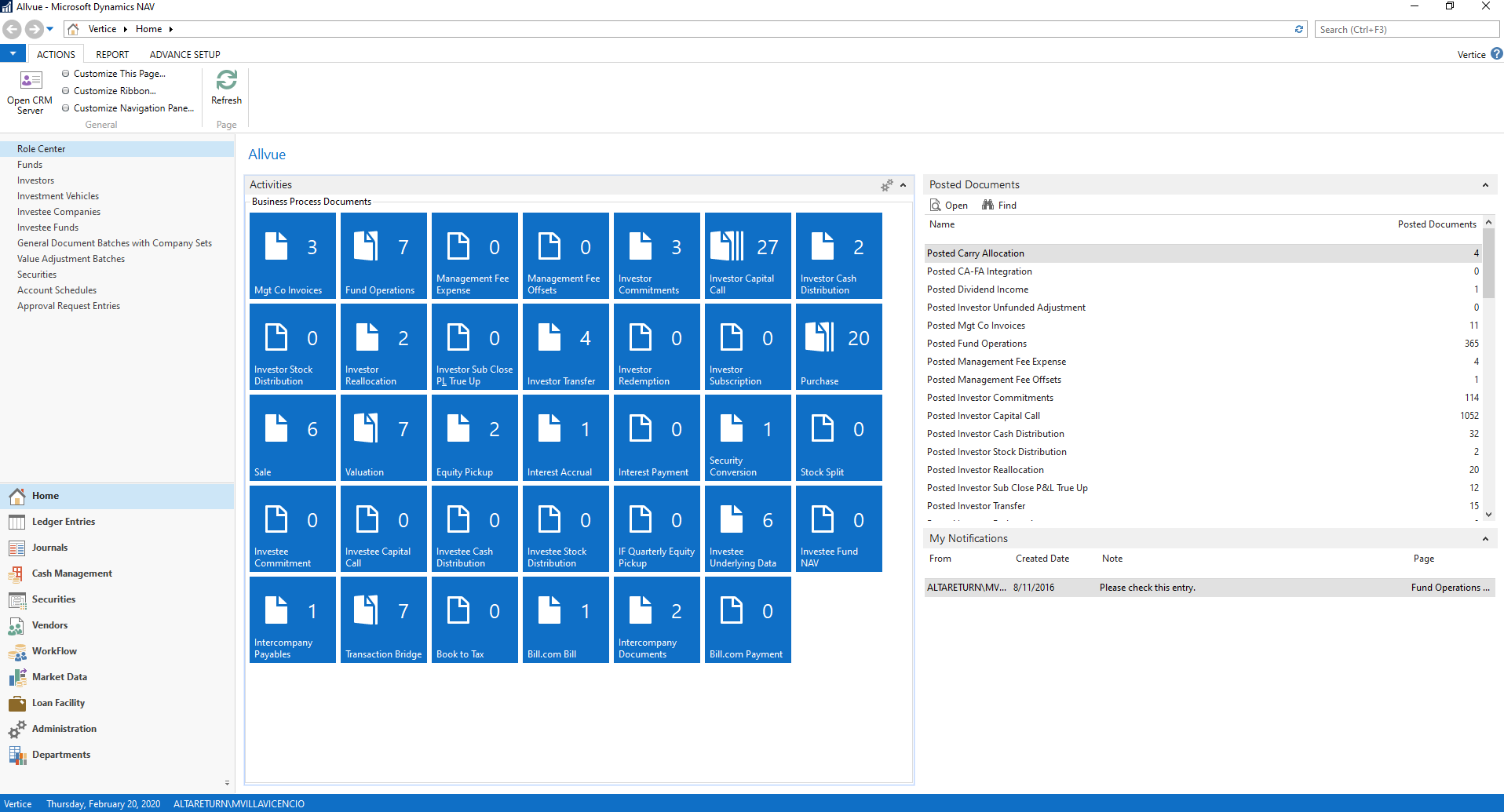Image resolution: width=1504 pixels, height=812 pixels.
Task: Click inside the Search field
Action: pos(1406,29)
